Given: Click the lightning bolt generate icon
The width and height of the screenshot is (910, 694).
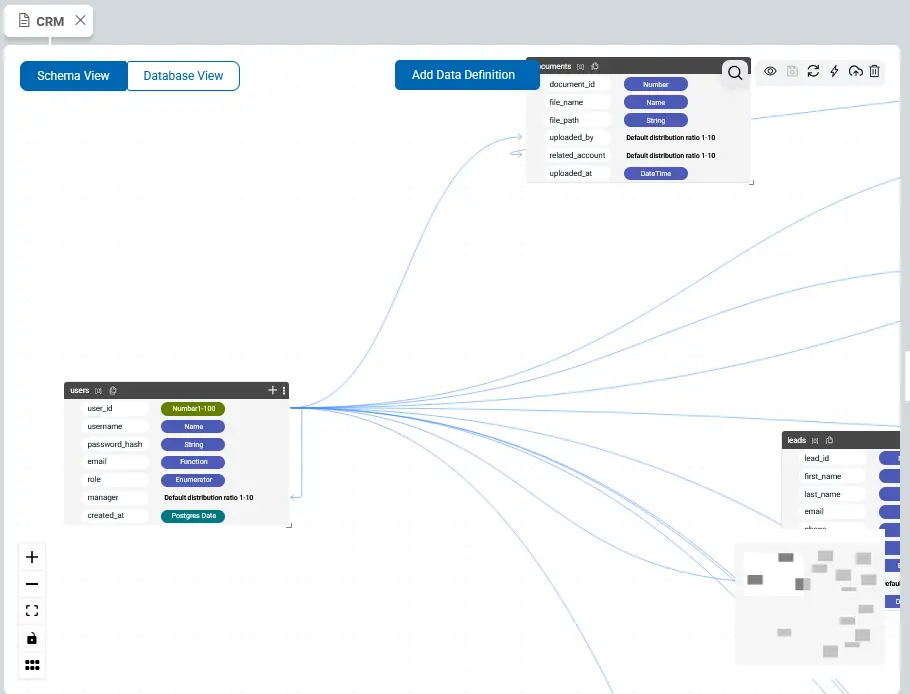Looking at the screenshot, I should click(x=834, y=71).
